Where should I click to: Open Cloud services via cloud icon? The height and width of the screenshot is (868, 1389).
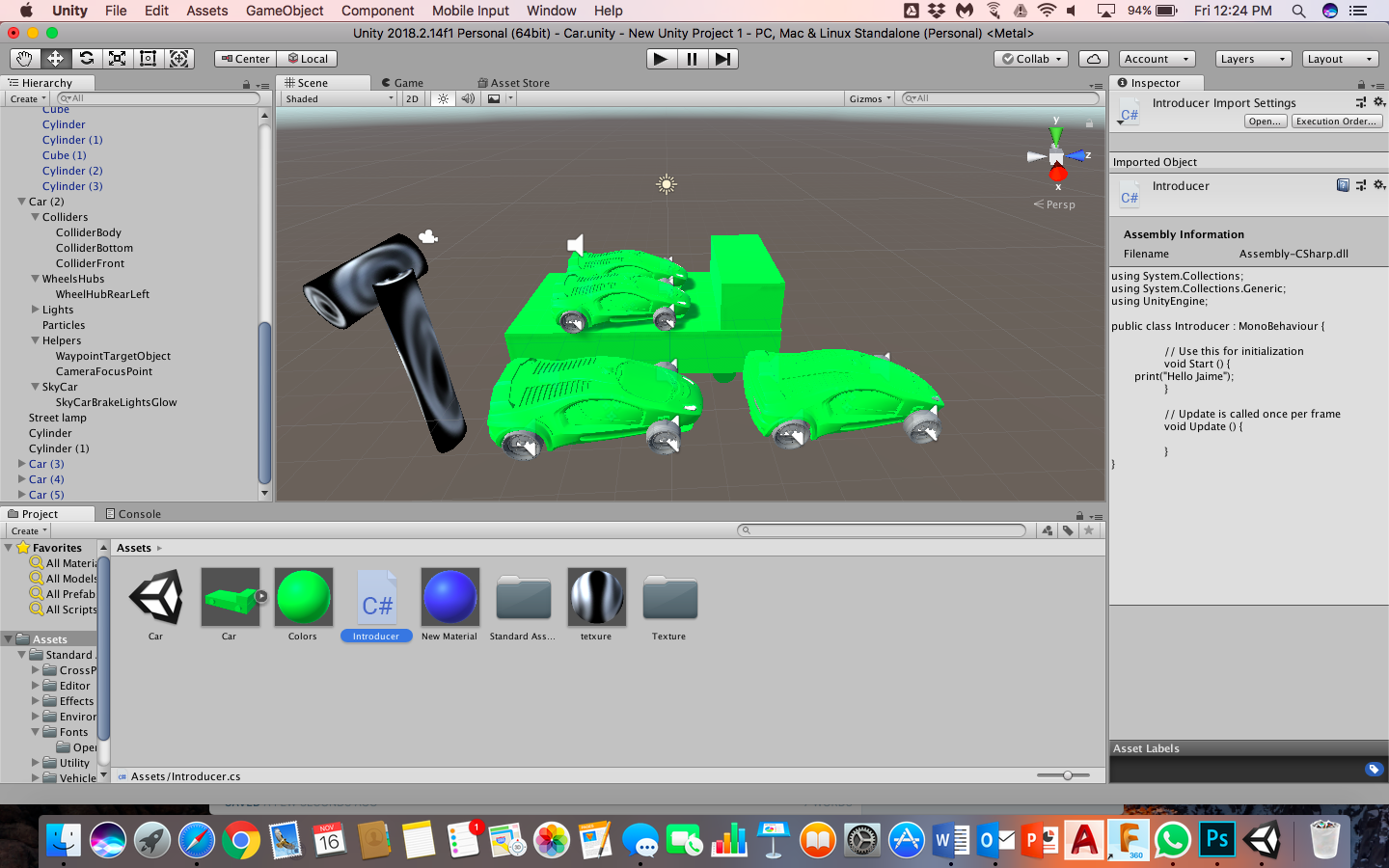pos(1093,59)
